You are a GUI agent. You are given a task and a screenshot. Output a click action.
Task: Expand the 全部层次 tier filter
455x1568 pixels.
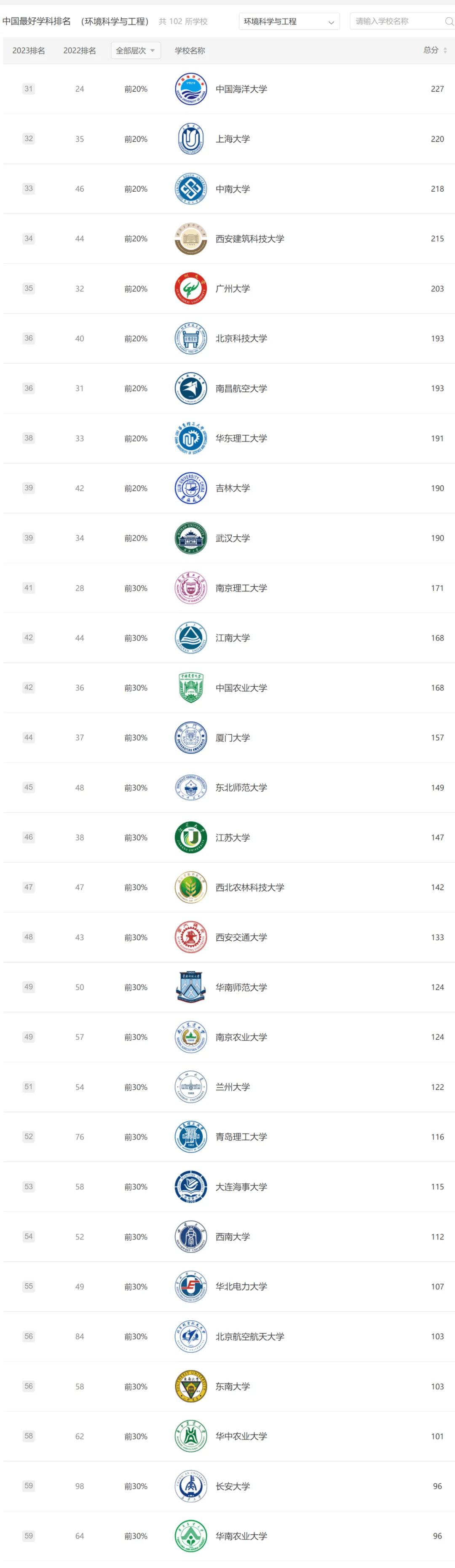135,51
